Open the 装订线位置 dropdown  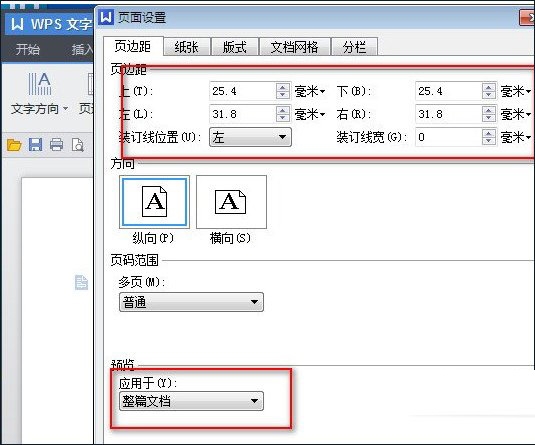(x=250, y=137)
